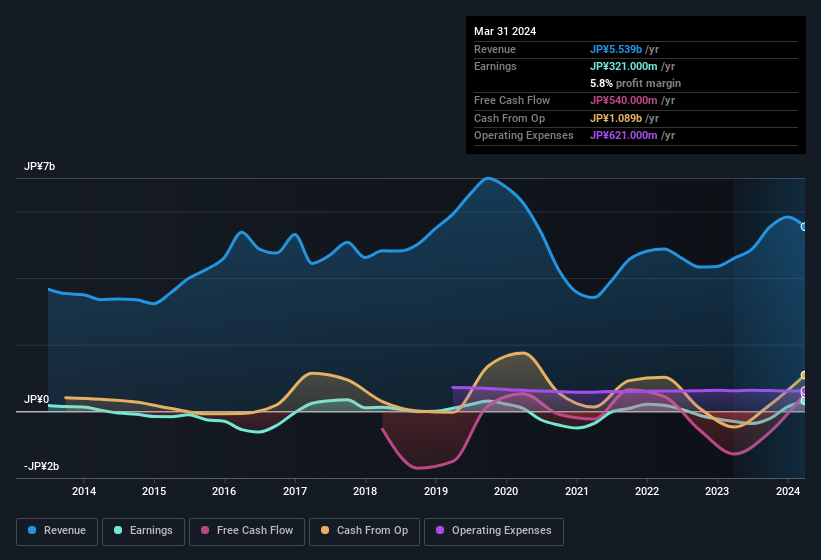Click the revenue peak near 2020
This screenshot has height=560, width=821.
click(x=487, y=178)
